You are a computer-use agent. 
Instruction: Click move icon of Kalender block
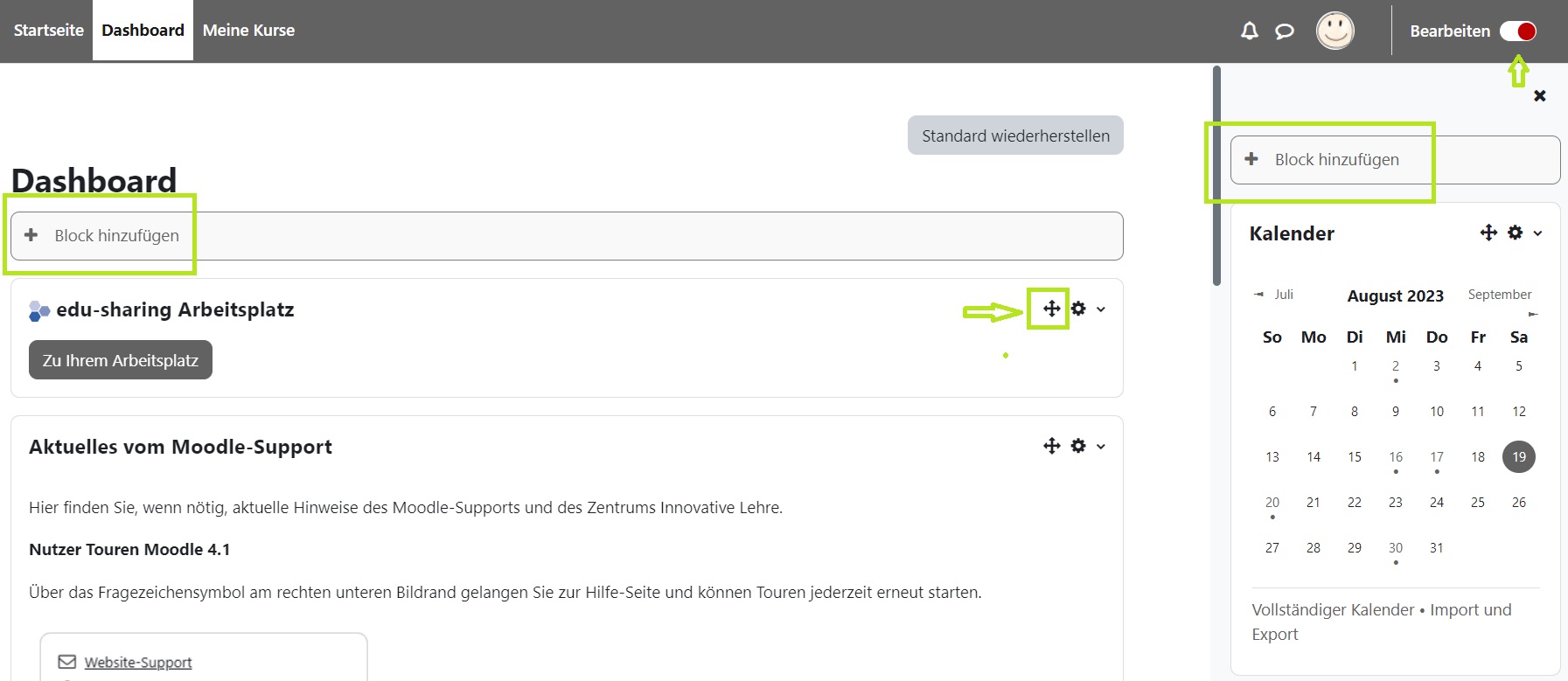(1488, 233)
